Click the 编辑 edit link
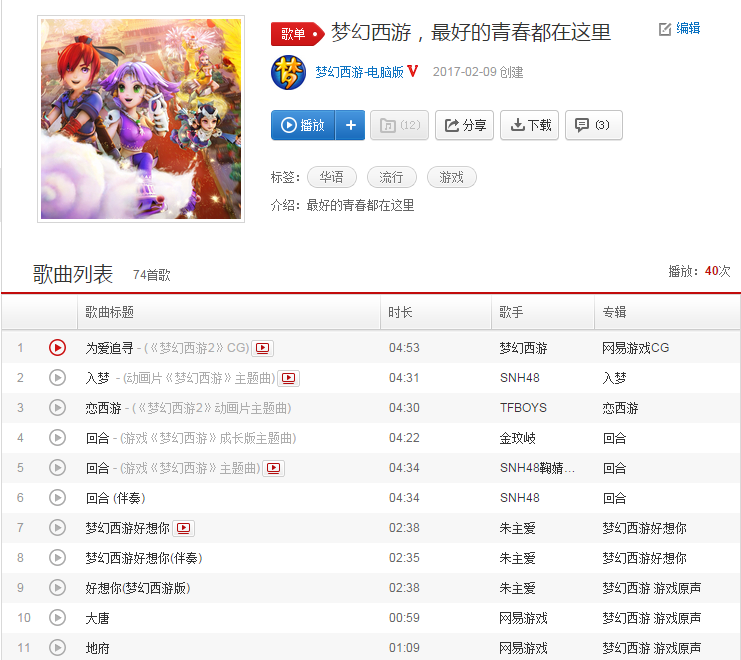 pos(680,29)
